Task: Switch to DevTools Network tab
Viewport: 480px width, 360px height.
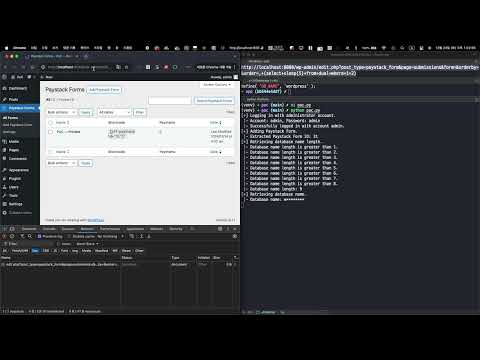Action: click(87, 229)
